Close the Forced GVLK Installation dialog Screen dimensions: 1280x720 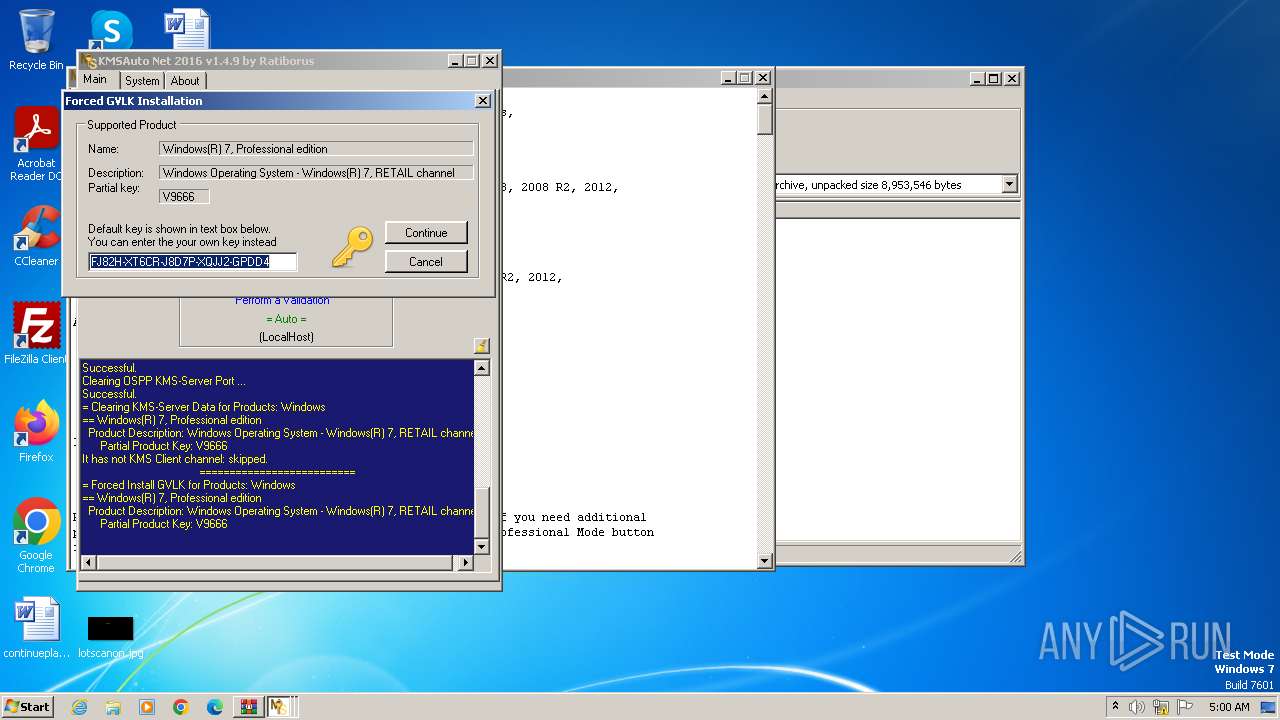pos(482,101)
